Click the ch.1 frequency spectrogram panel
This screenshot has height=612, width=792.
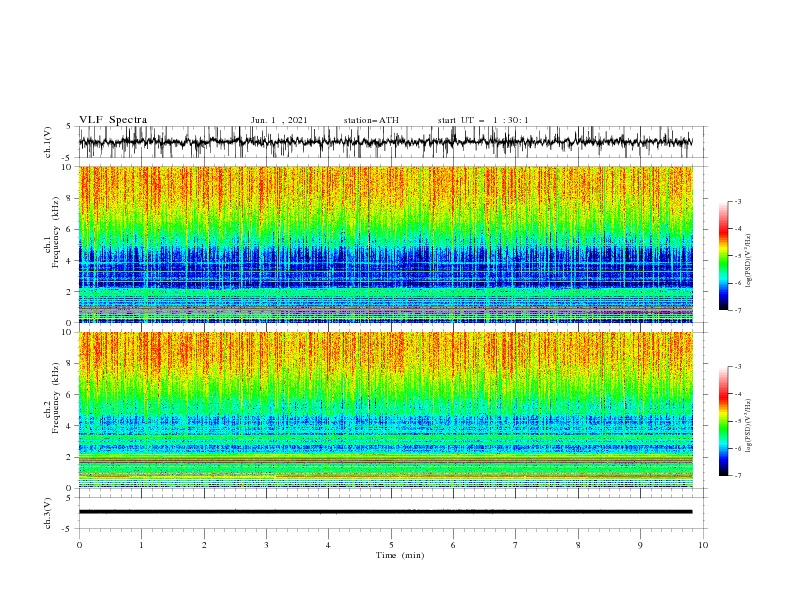386,244
